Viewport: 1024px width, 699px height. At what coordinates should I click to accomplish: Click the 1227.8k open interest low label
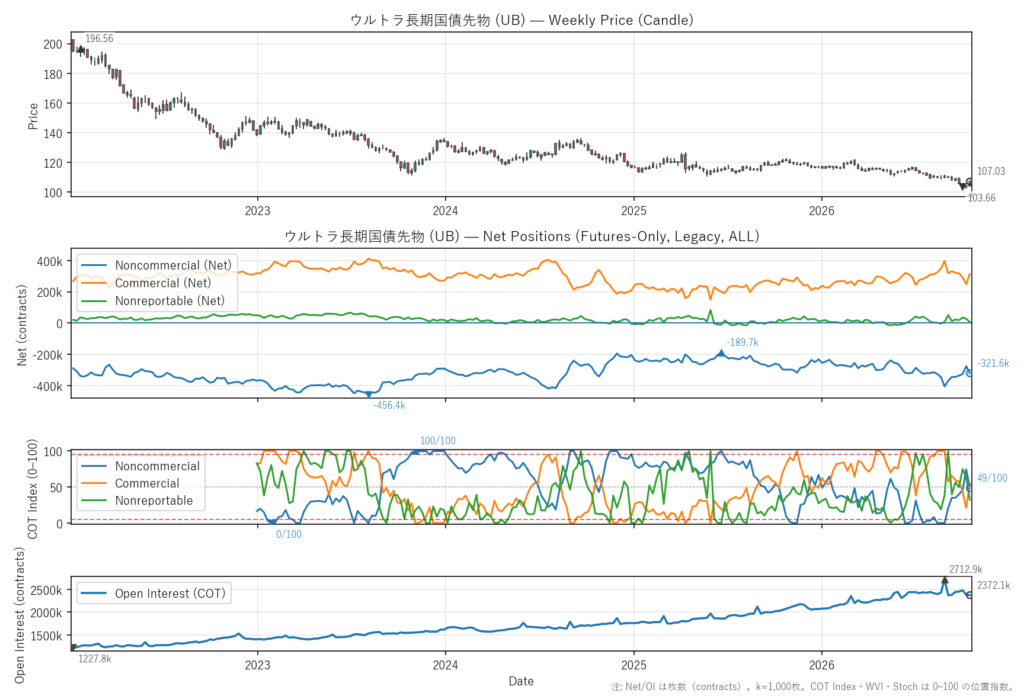click(x=95, y=658)
